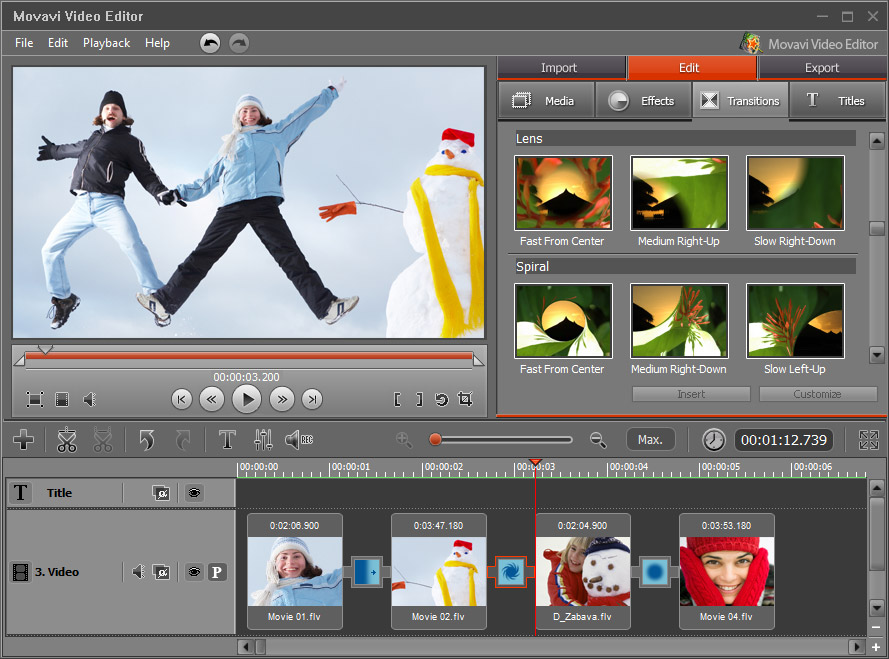
Task: Switch to the Effects tab
Action: 643,100
